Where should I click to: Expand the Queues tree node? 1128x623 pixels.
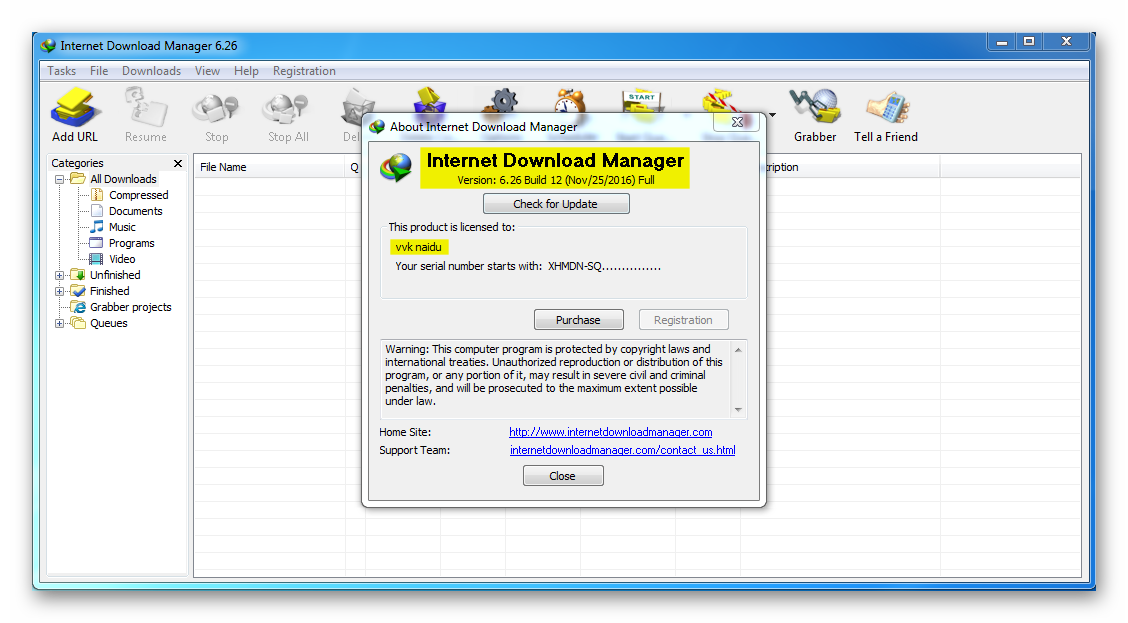[60, 323]
